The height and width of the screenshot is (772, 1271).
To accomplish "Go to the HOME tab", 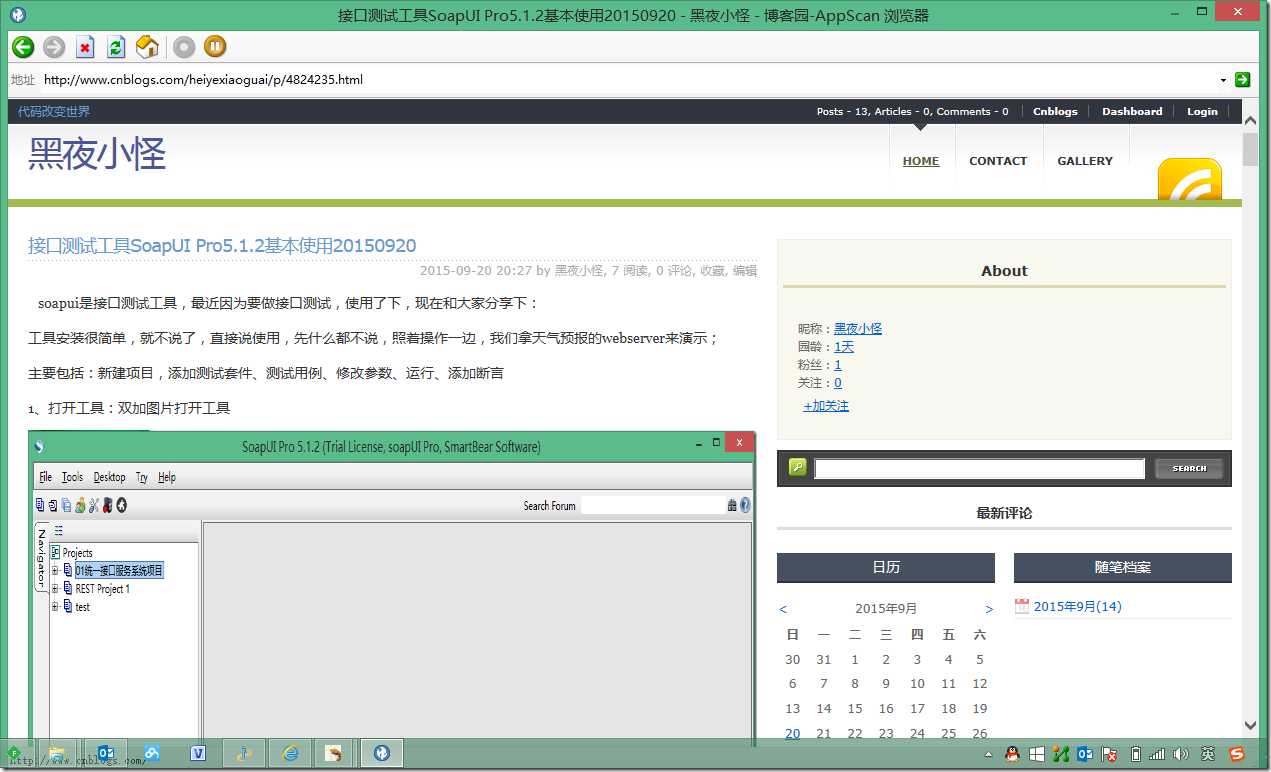I will click(x=921, y=161).
